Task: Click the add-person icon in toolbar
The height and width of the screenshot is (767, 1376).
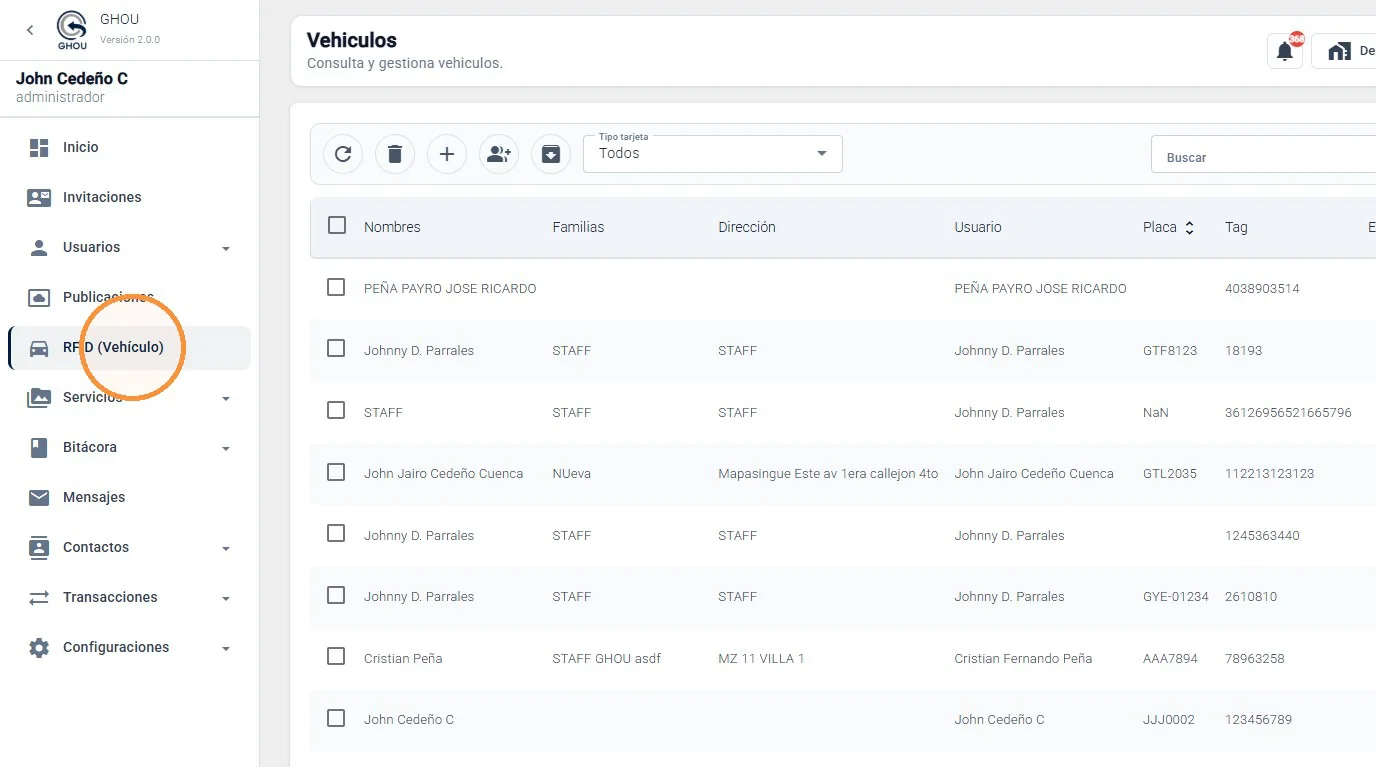Action: tap(499, 154)
